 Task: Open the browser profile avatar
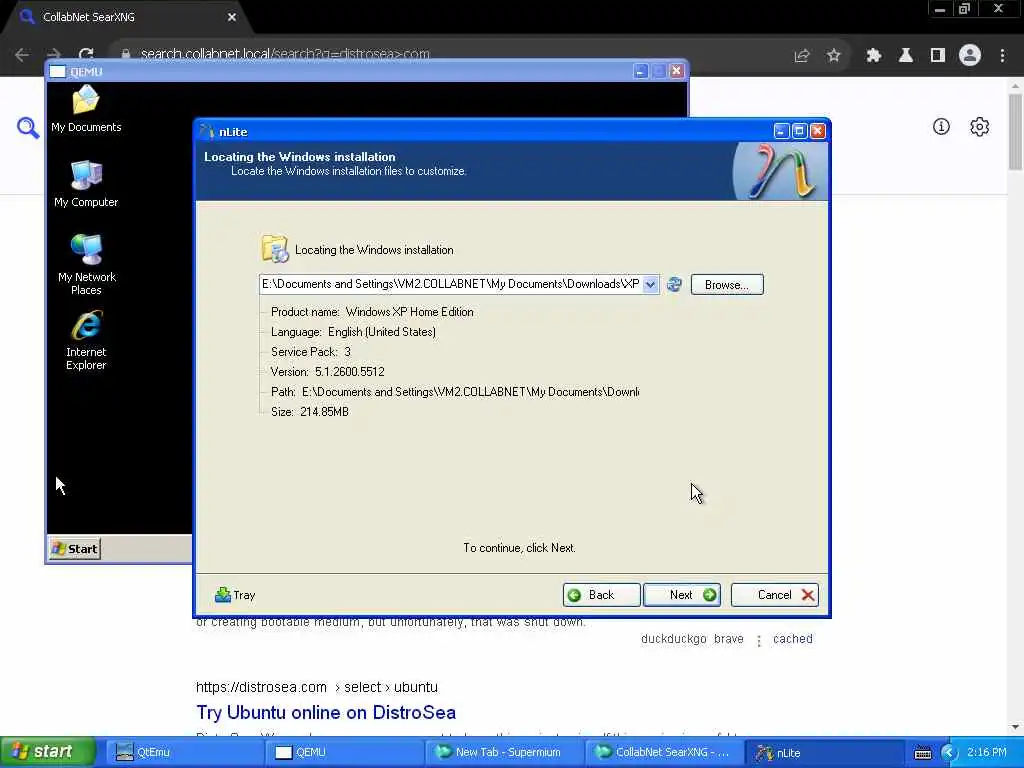[x=970, y=56]
